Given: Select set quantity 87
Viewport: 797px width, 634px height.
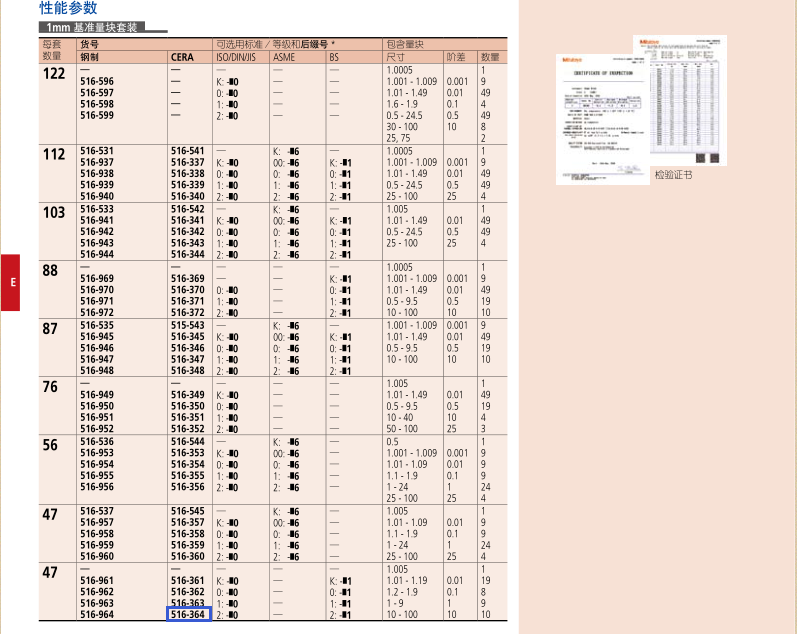Looking at the screenshot, I should pyautogui.click(x=50, y=329).
